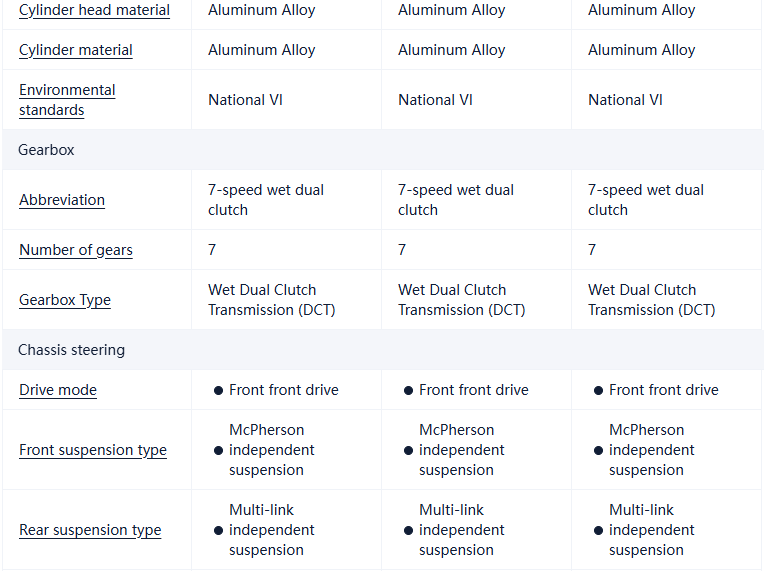Click the second column Front front drive bullet
775x571 pixels.
click(408, 391)
